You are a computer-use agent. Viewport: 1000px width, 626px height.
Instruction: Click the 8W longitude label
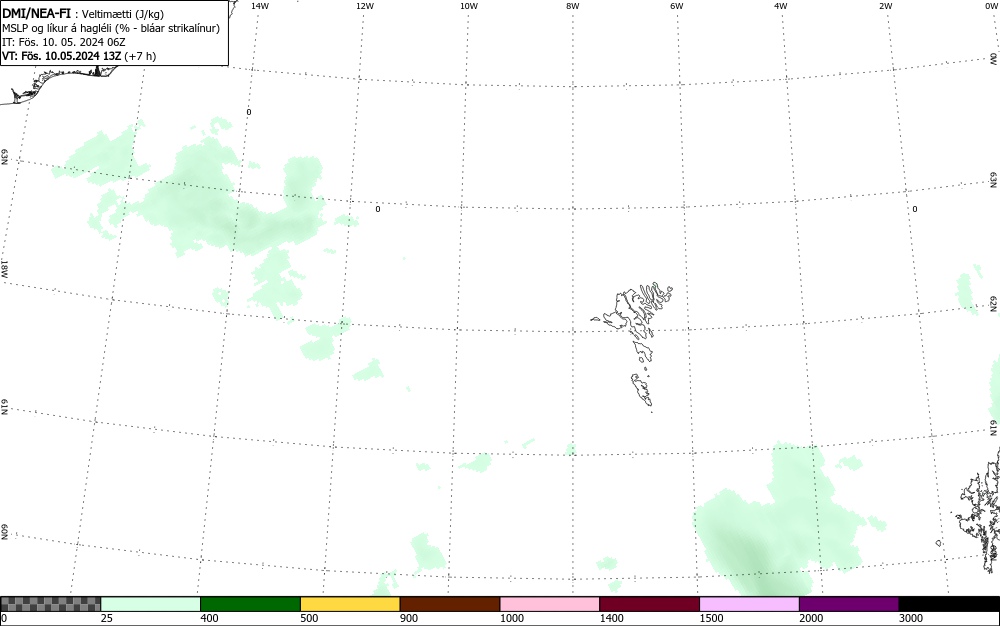coord(573,6)
